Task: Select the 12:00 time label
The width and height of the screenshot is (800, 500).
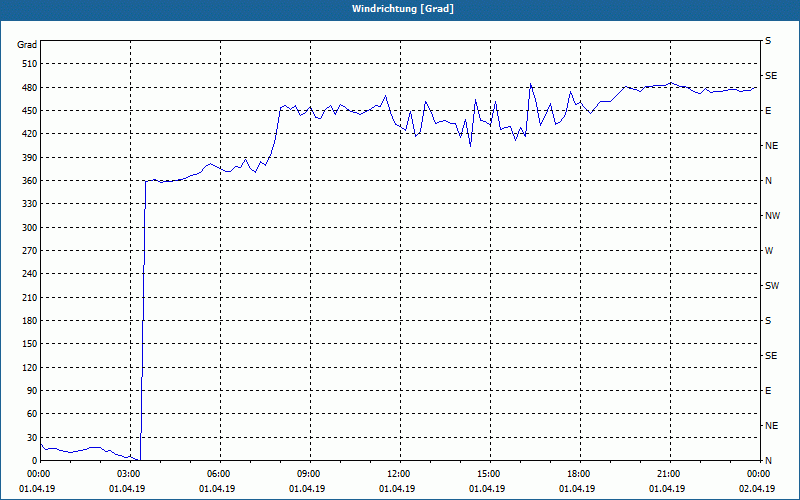Action: click(x=397, y=474)
